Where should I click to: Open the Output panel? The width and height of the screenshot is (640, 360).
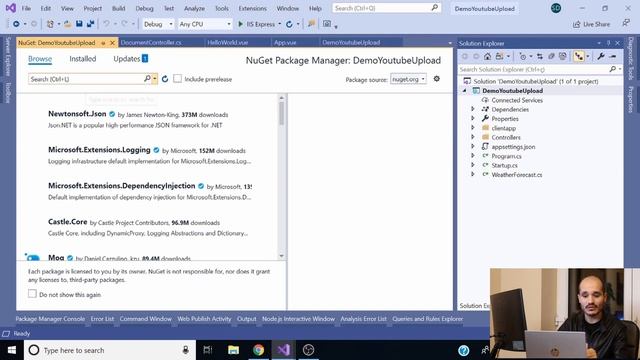click(x=247, y=319)
